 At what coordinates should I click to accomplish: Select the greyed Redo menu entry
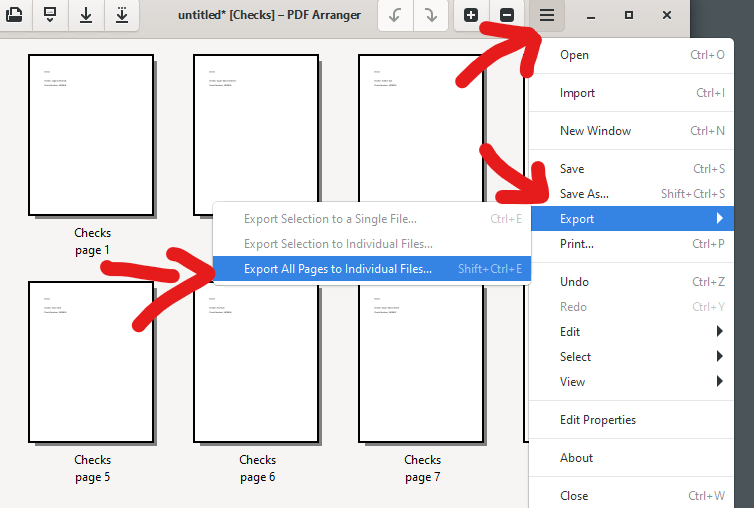coord(632,307)
